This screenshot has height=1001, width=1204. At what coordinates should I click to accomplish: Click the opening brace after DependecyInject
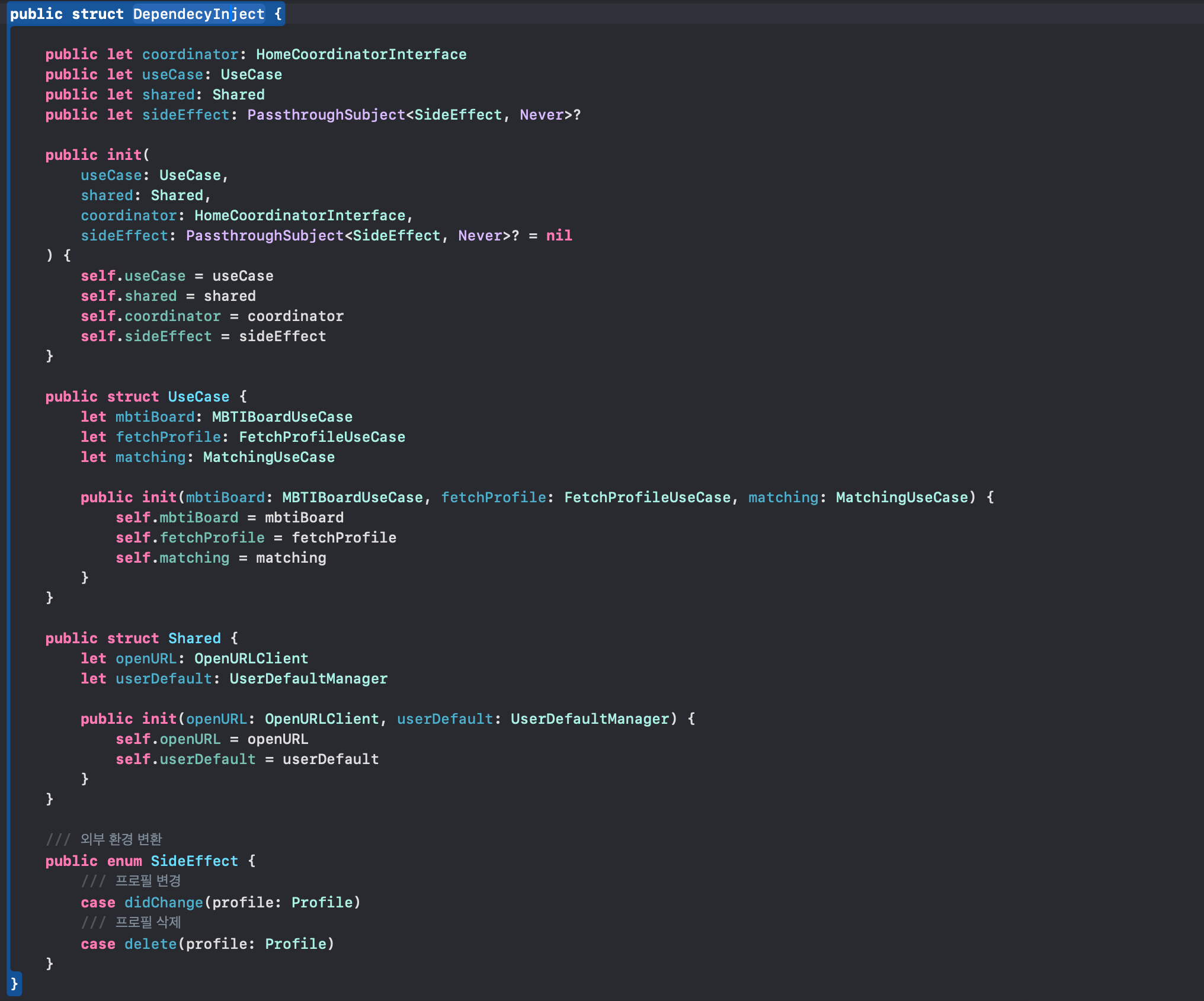(278, 14)
